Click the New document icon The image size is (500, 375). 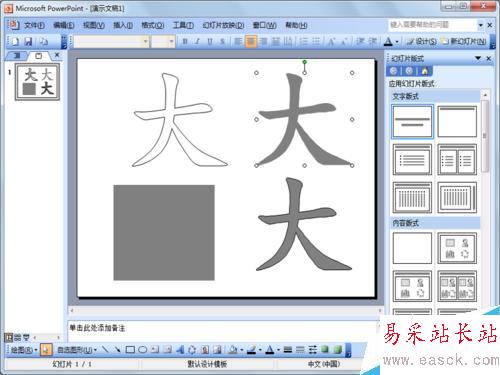(15, 41)
